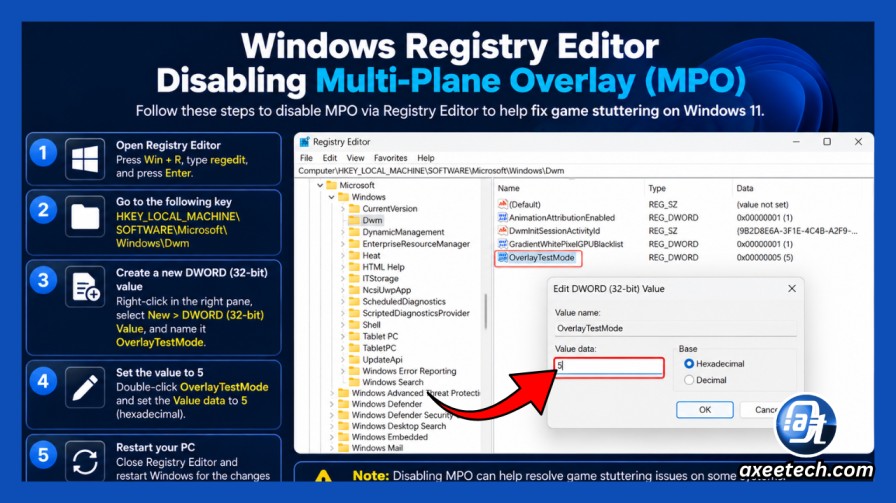This screenshot has width=896, height=503.
Task: Click the Tablet PC folder icon
Action: coord(354,336)
